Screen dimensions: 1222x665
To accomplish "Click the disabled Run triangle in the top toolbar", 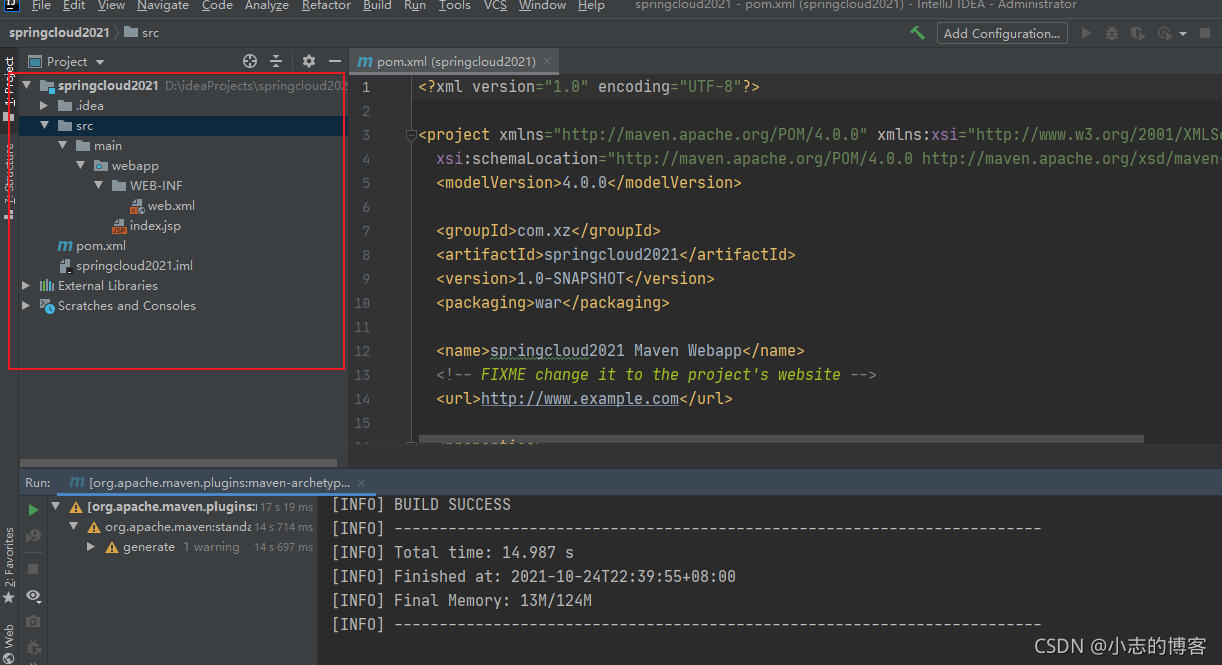I will pyautogui.click(x=1087, y=33).
